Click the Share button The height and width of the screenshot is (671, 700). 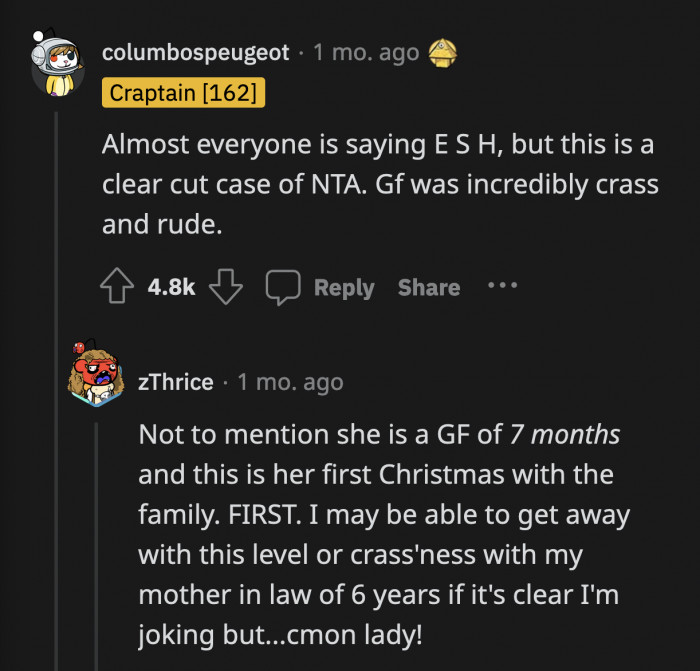(429, 288)
